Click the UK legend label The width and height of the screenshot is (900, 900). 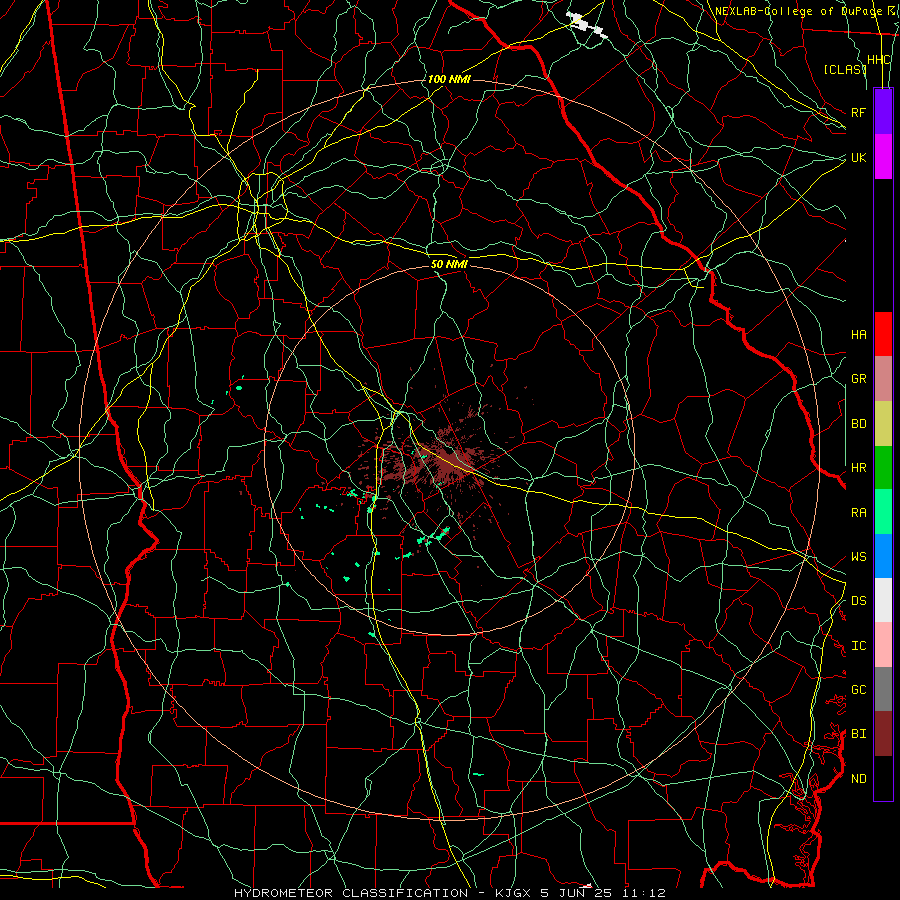(x=858, y=157)
